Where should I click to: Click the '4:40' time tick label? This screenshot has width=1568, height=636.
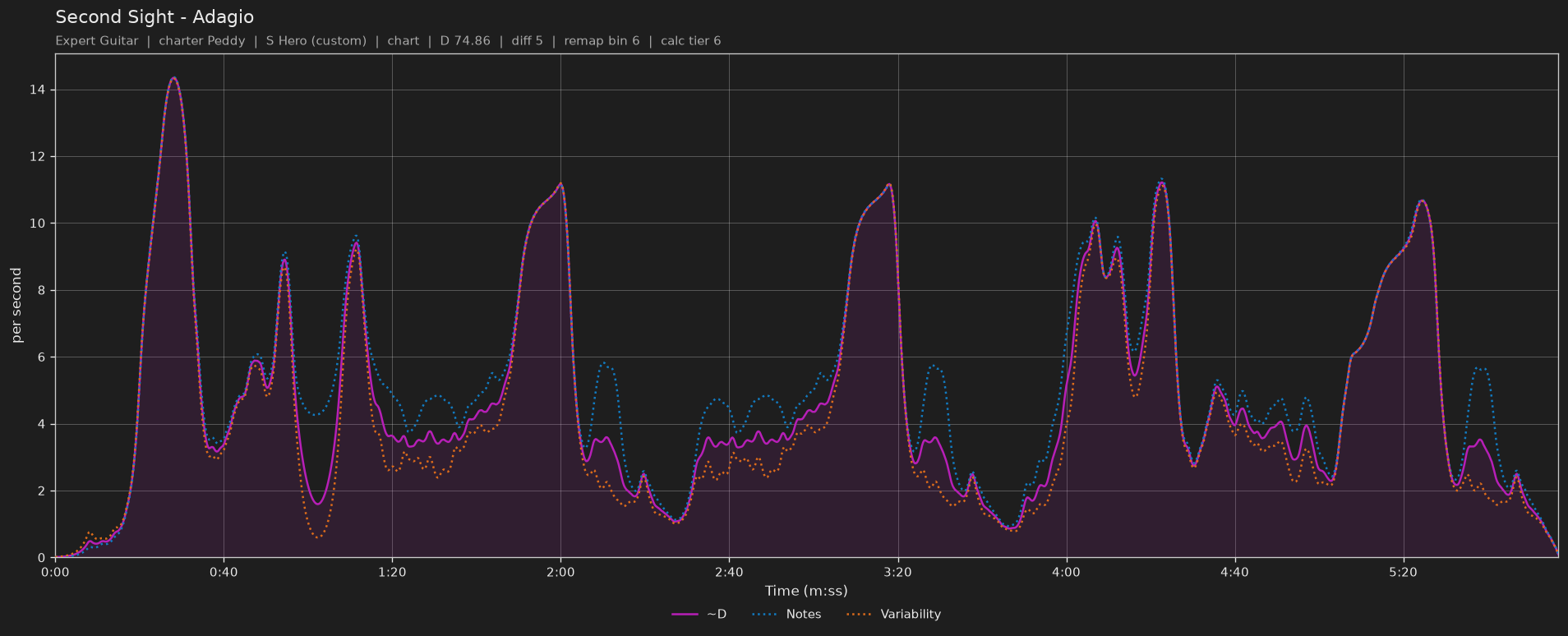click(x=1234, y=572)
